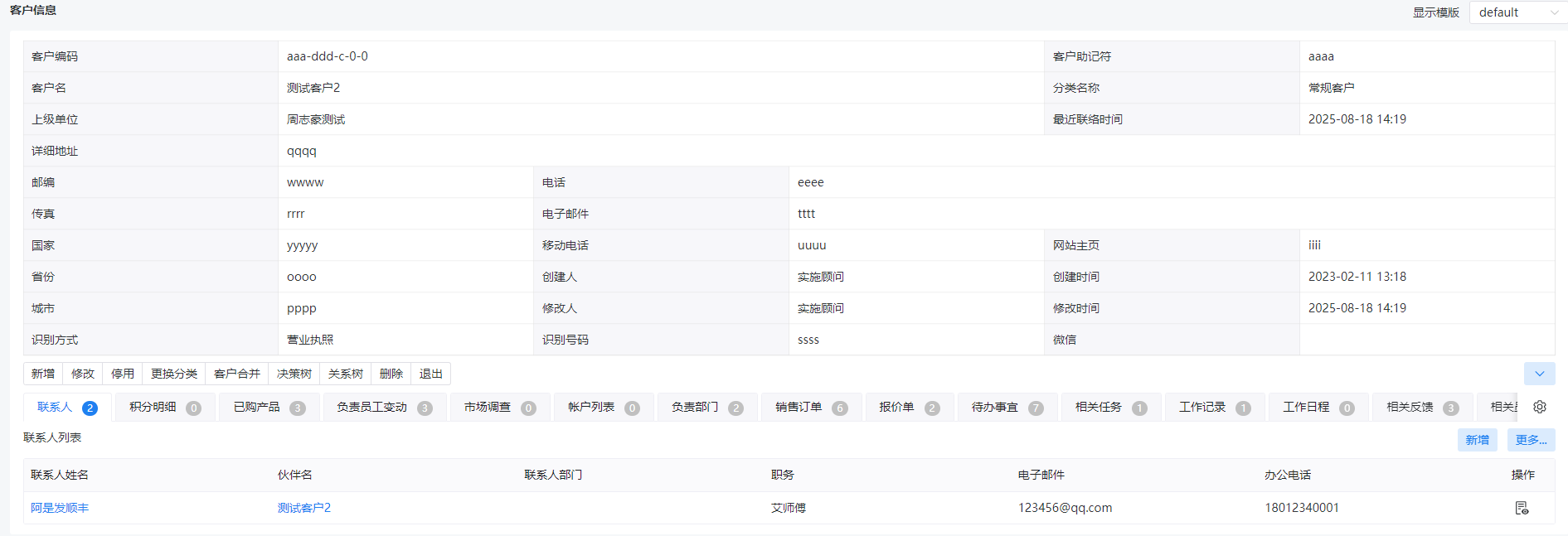Go to the 待办事宜 tab
This screenshot has height=536, width=1568.
(1007, 408)
